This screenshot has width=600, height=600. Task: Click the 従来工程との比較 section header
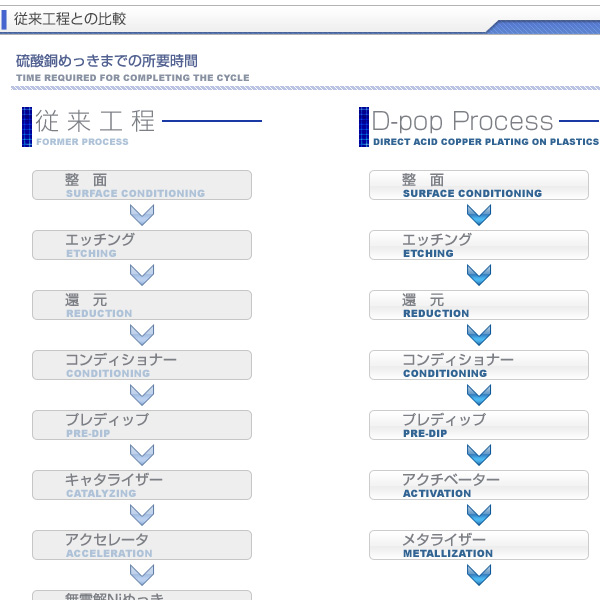click(x=70, y=19)
